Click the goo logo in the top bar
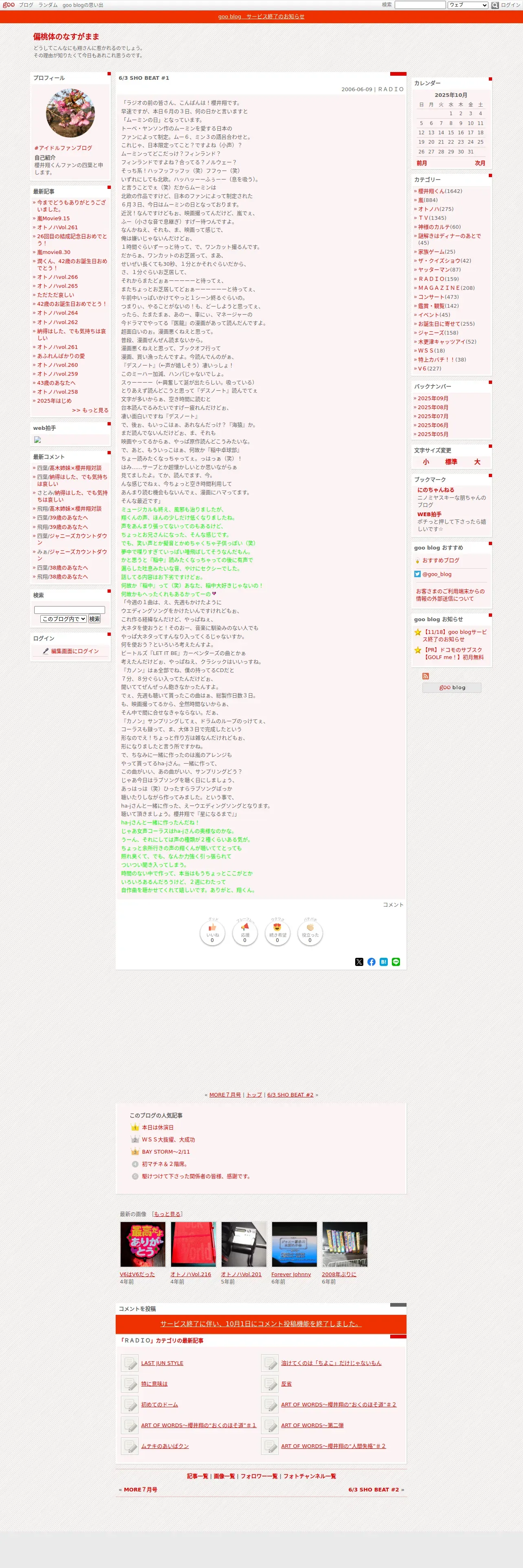The width and height of the screenshot is (523, 1568). point(9,5)
